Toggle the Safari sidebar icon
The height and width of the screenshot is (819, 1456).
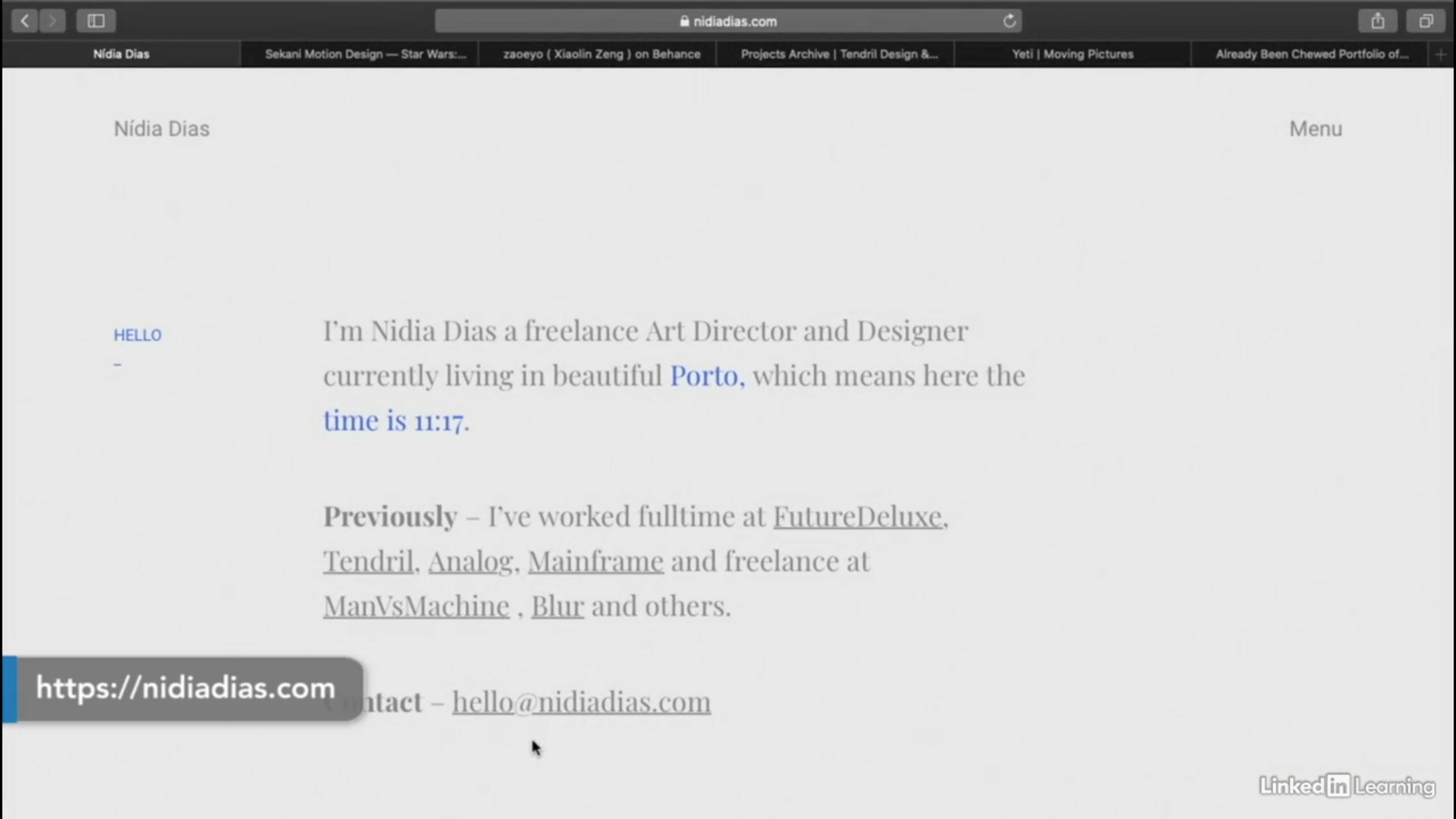pyautogui.click(x=96, y=22)
